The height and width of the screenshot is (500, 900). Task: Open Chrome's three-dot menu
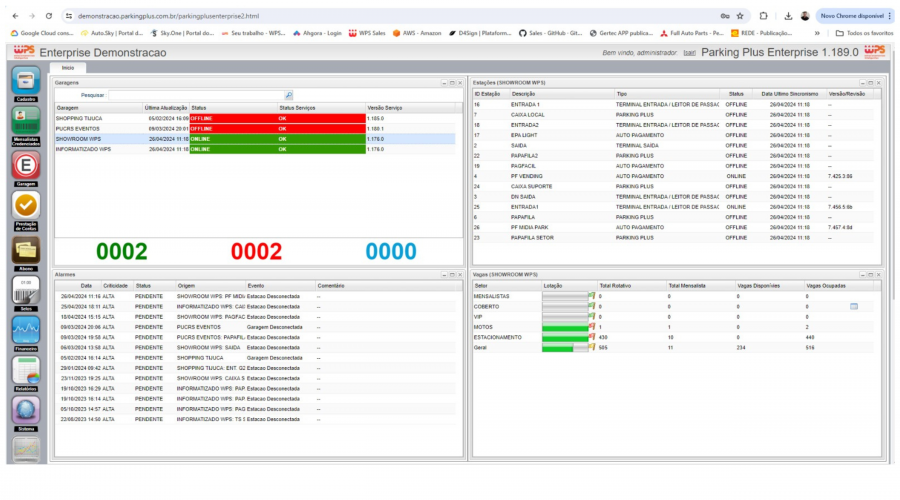point(888,16)
